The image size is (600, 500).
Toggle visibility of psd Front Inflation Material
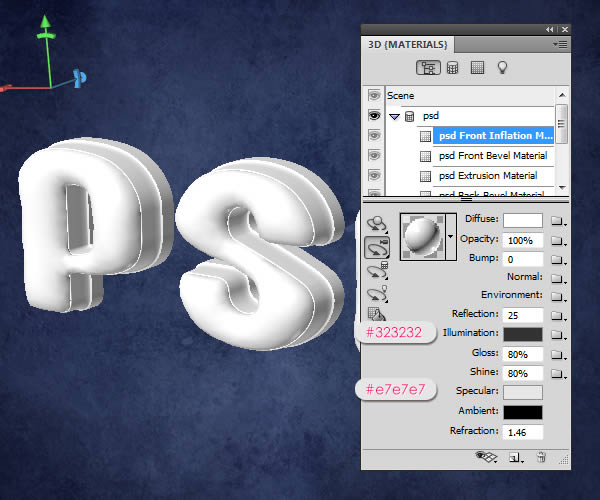click(x=374, y=135)
